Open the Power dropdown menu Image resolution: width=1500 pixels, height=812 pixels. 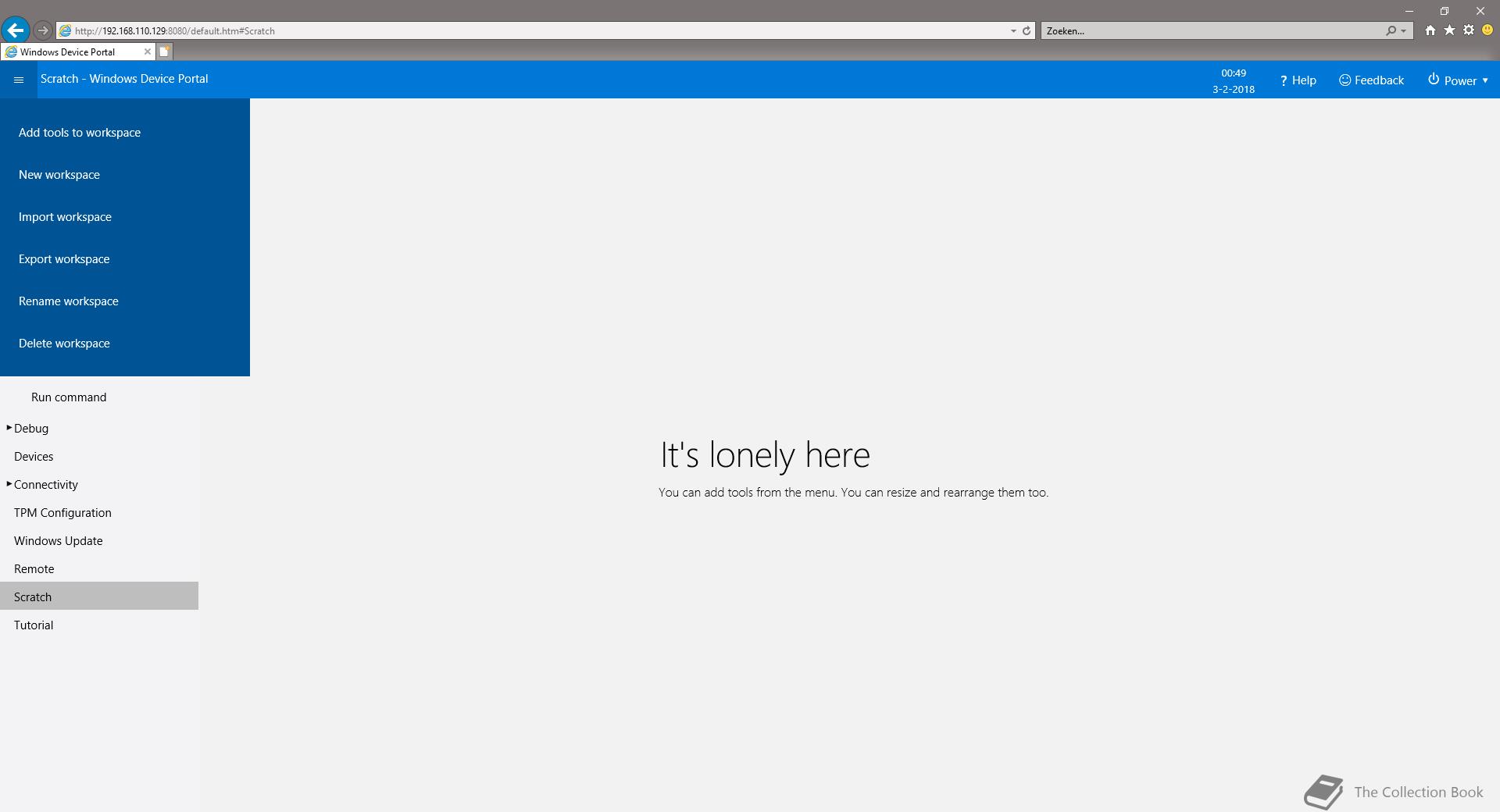(1458, 80)
